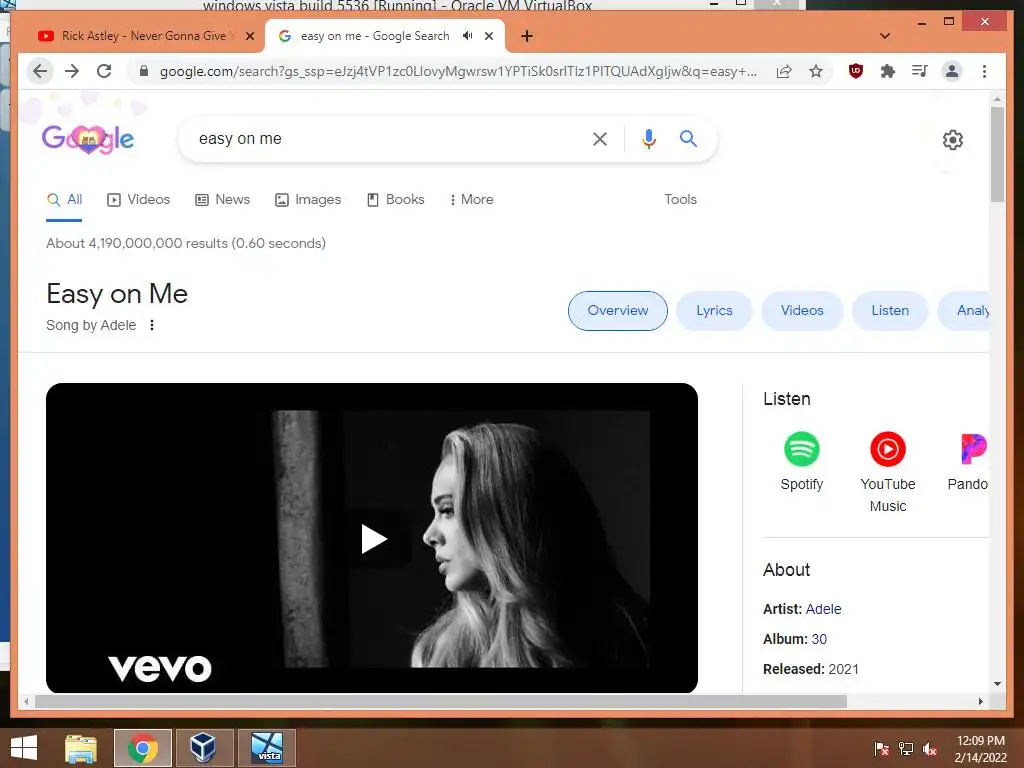Select the All results tab
Viewport: 1024px width, 768px height.
point(64,200)
